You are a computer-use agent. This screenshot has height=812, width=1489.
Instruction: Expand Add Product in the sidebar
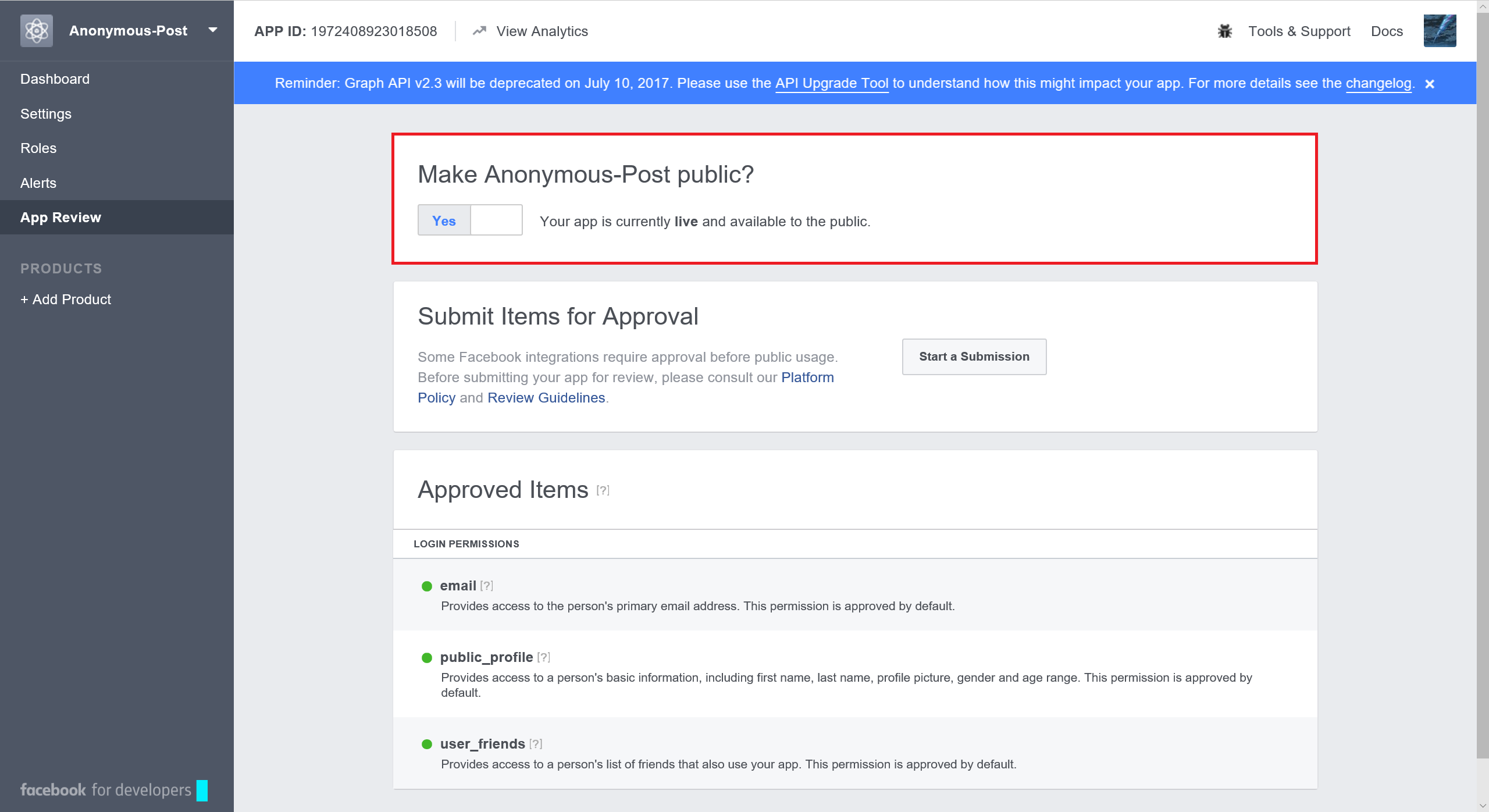tap(66, 300)
